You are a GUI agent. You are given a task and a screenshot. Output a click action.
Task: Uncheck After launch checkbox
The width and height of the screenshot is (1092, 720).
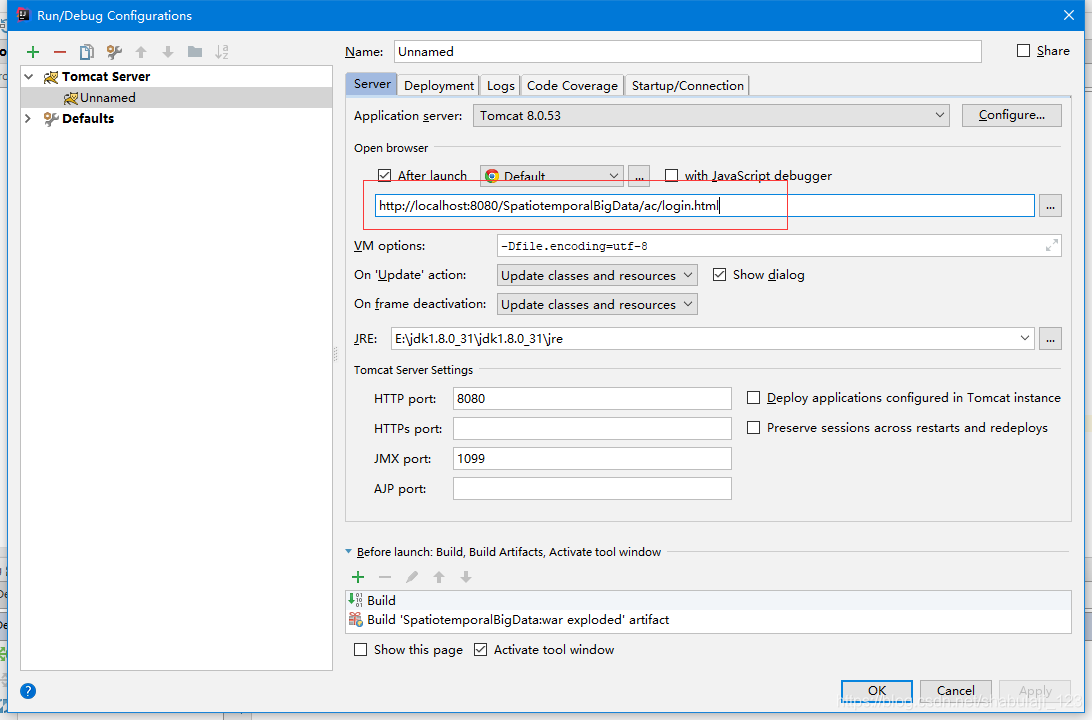(384, 175)
